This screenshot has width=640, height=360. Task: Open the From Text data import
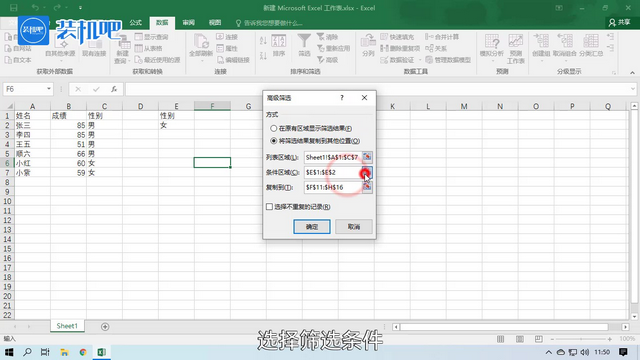click(17, 60)
